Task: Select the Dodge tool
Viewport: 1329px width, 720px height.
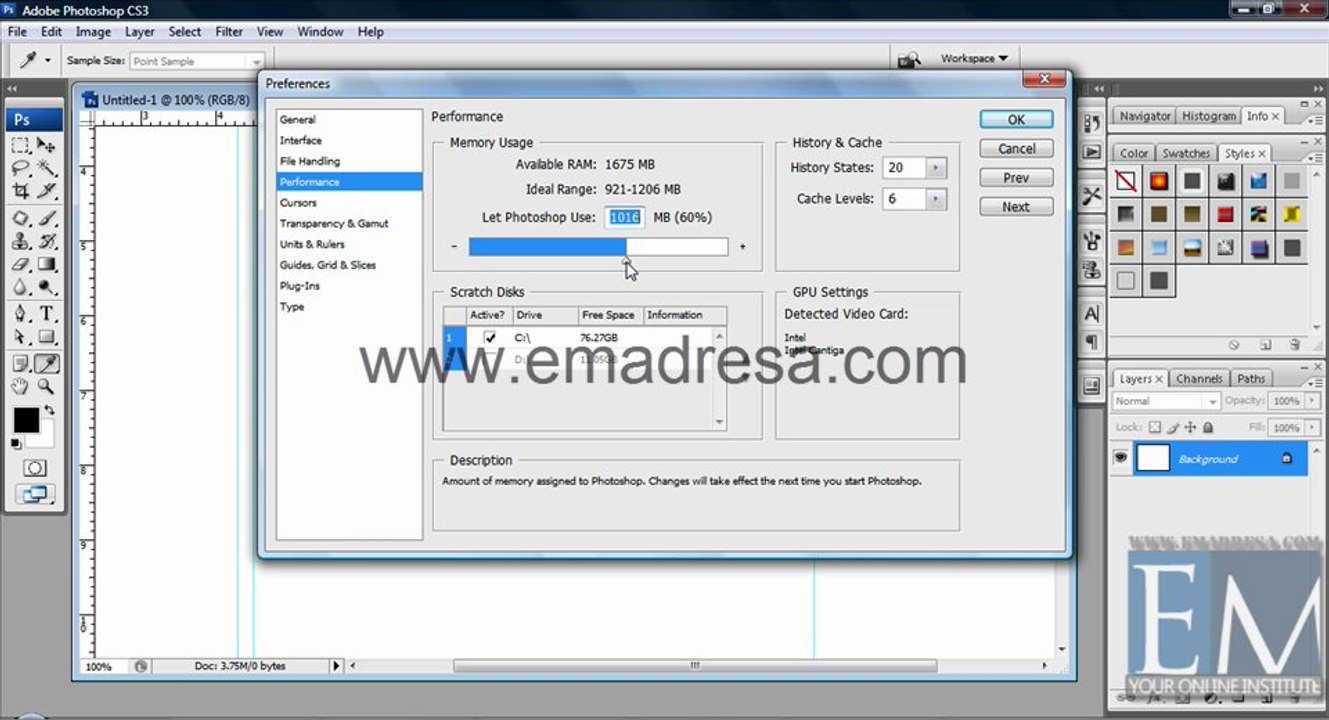Action: (46, 287)
